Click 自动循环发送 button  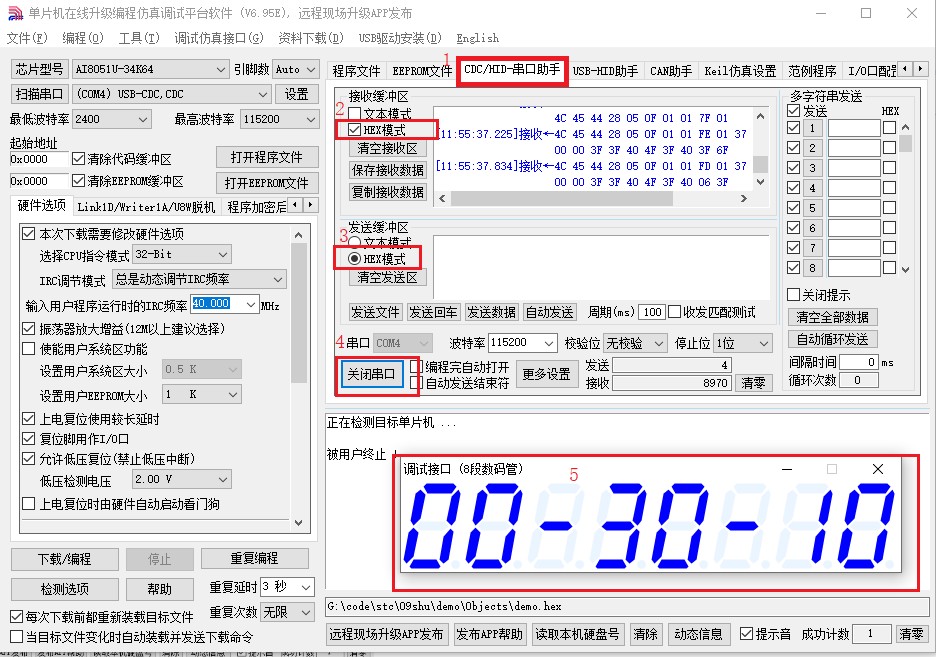tap(832, 340)
